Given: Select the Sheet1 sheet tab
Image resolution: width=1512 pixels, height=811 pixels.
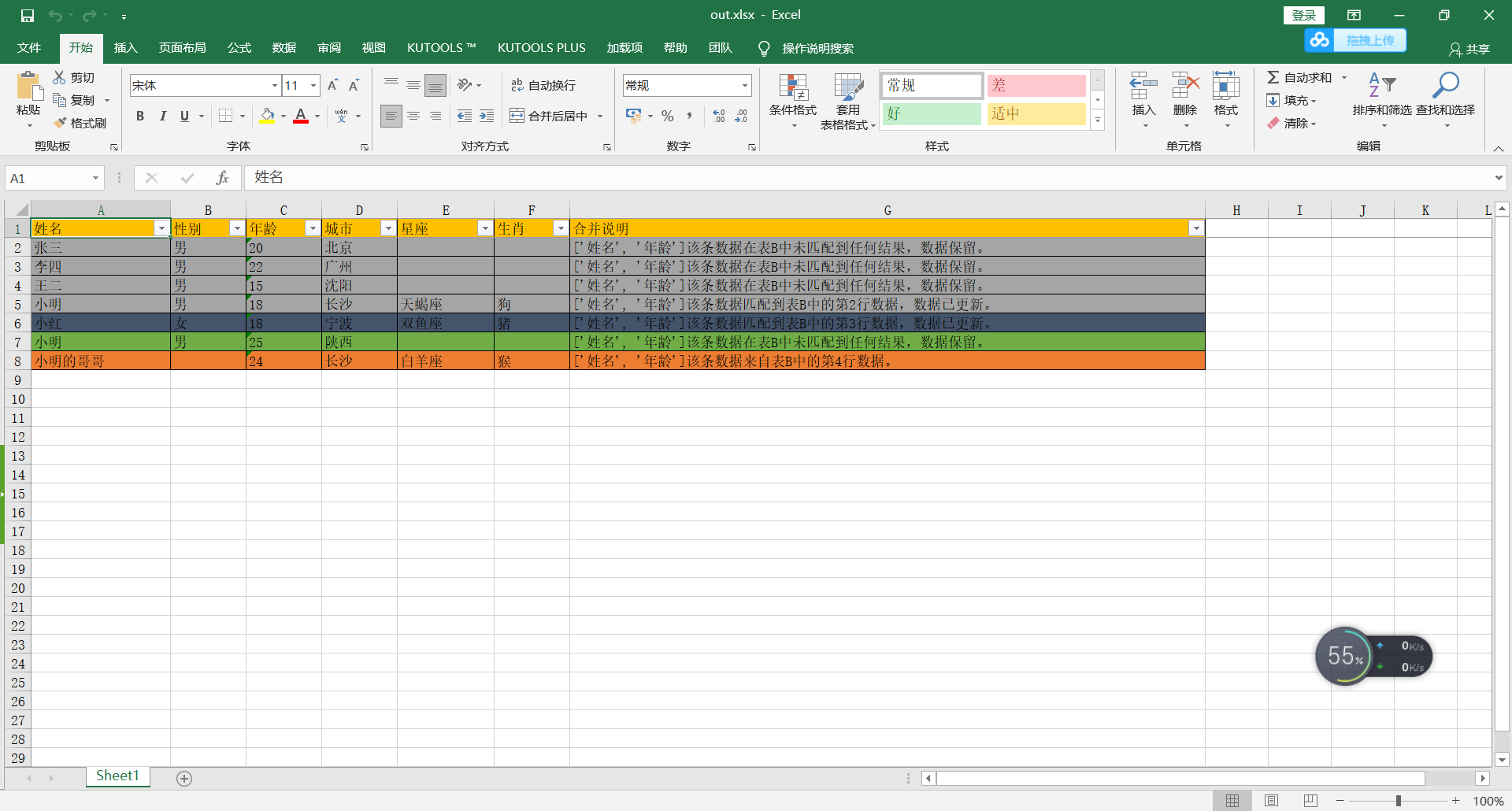Looking at the screenshot, I should [x=117, y=776].
